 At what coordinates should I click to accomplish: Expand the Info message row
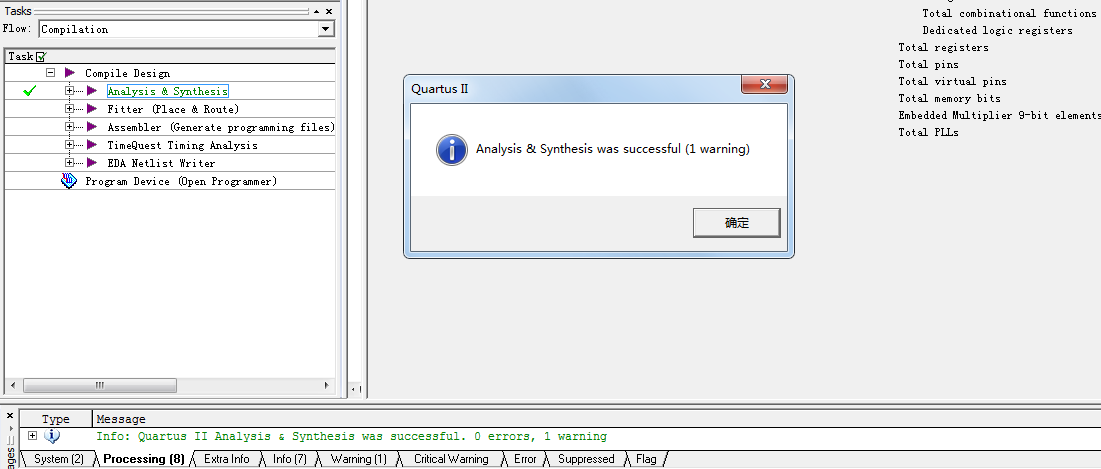point(32,436)
